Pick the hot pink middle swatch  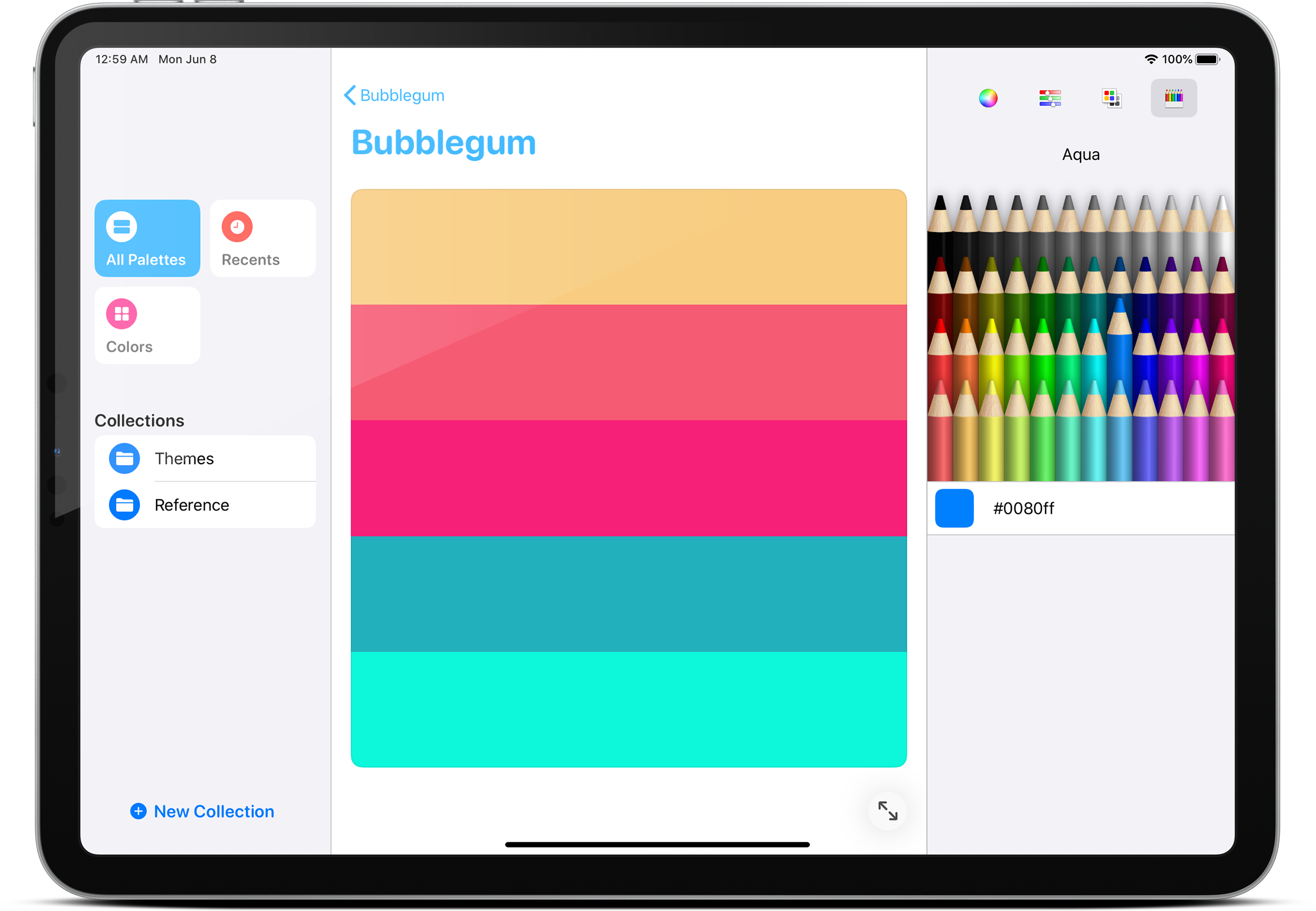coord(628,478)
